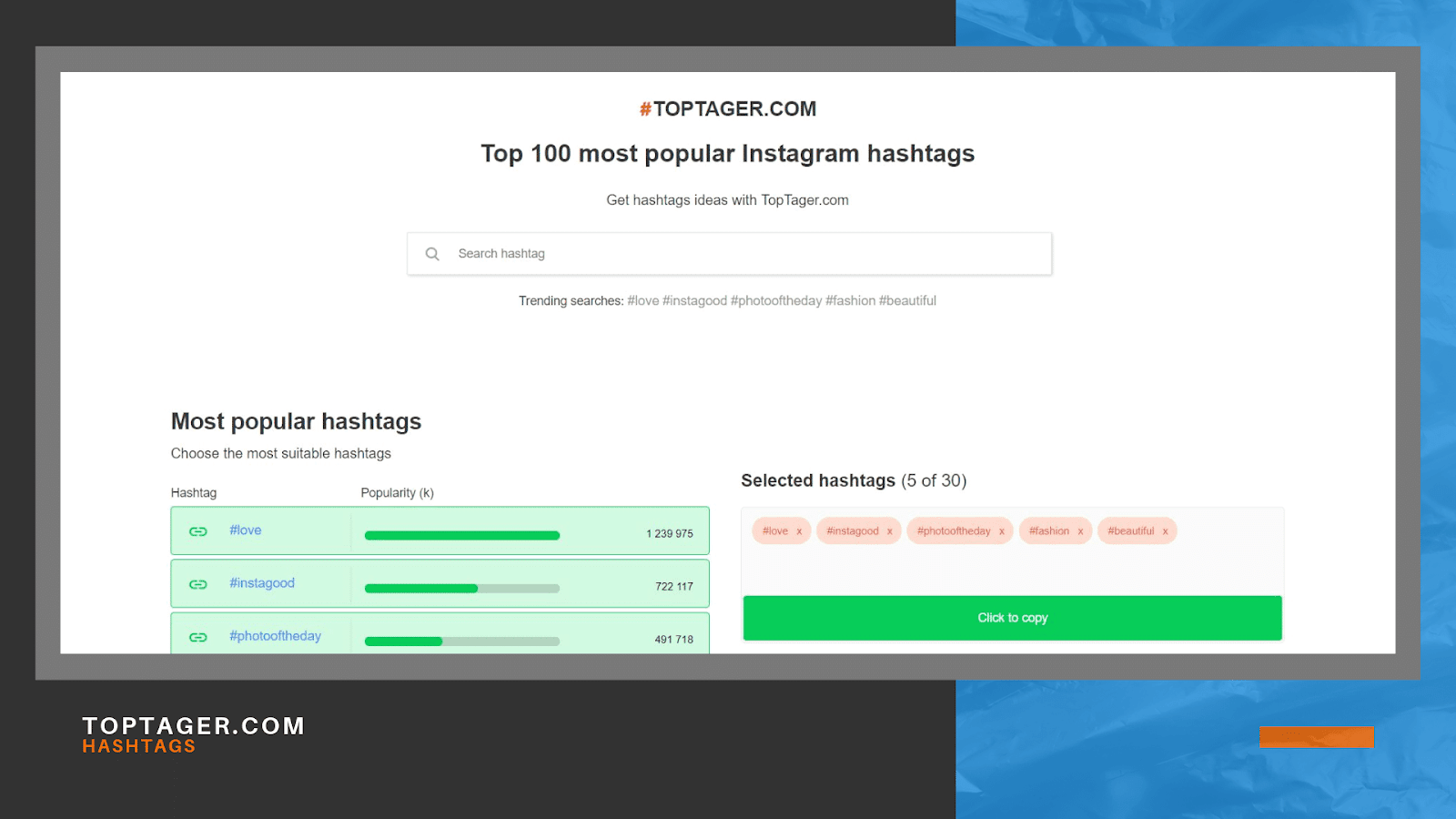Choose #beautiful from trending searches
Screen dimensions: 1456x819
[907, 301]
